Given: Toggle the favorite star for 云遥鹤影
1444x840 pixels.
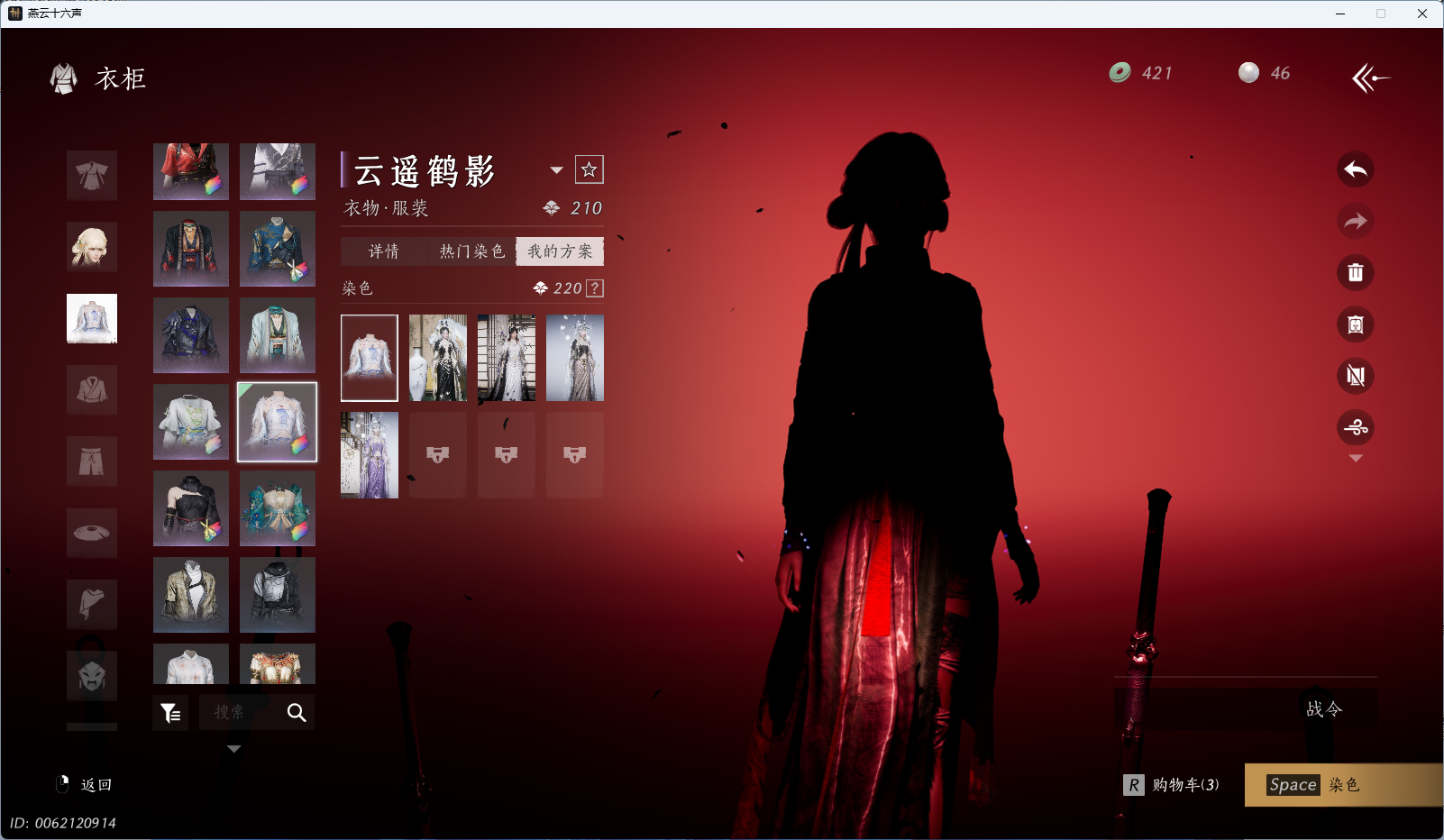Looking at the screenshot, I should [589, 169].
